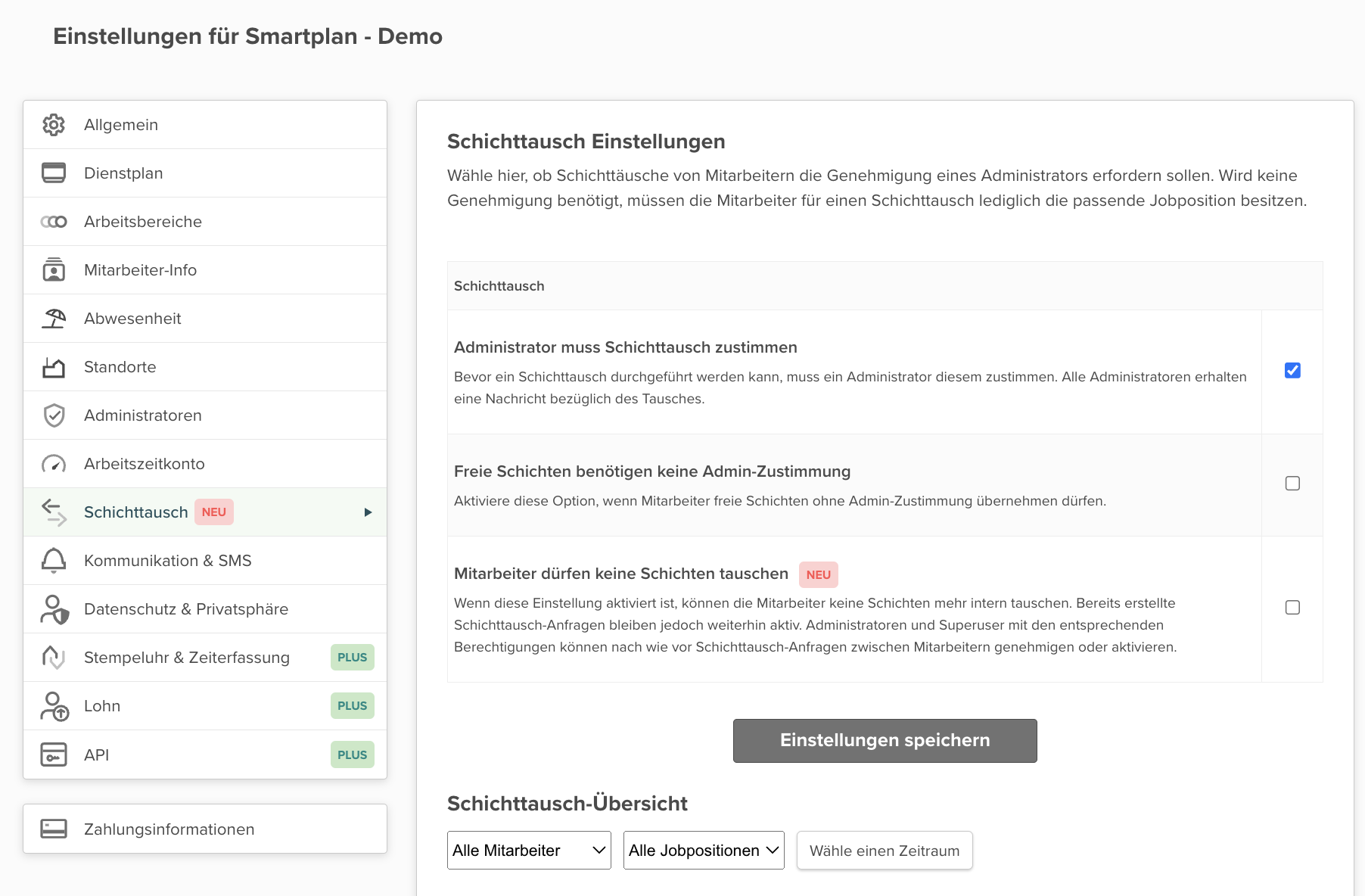Image resolution: width=1365 pixels, height=896 pixels.
Task: Open the Arbeitsbereiche settings section
Action: 142,221
